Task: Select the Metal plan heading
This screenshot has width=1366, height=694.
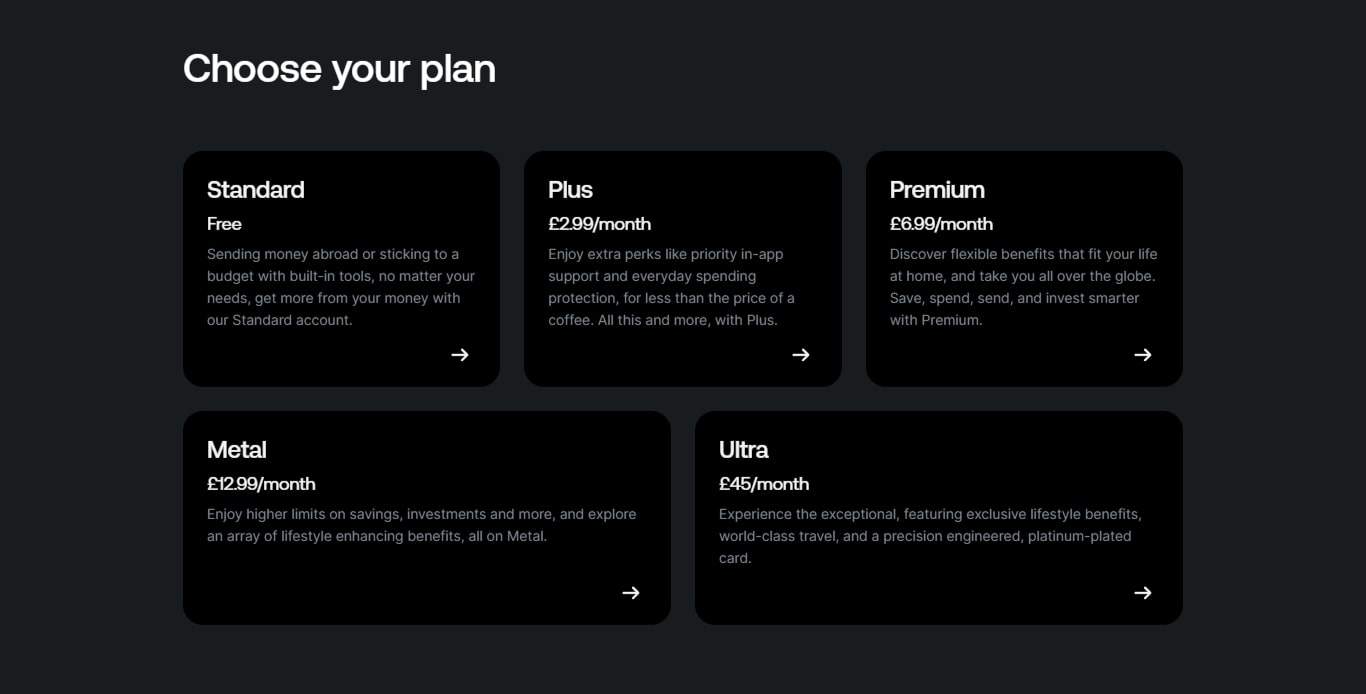Action: pyautogui.click(x=237, y=450)
